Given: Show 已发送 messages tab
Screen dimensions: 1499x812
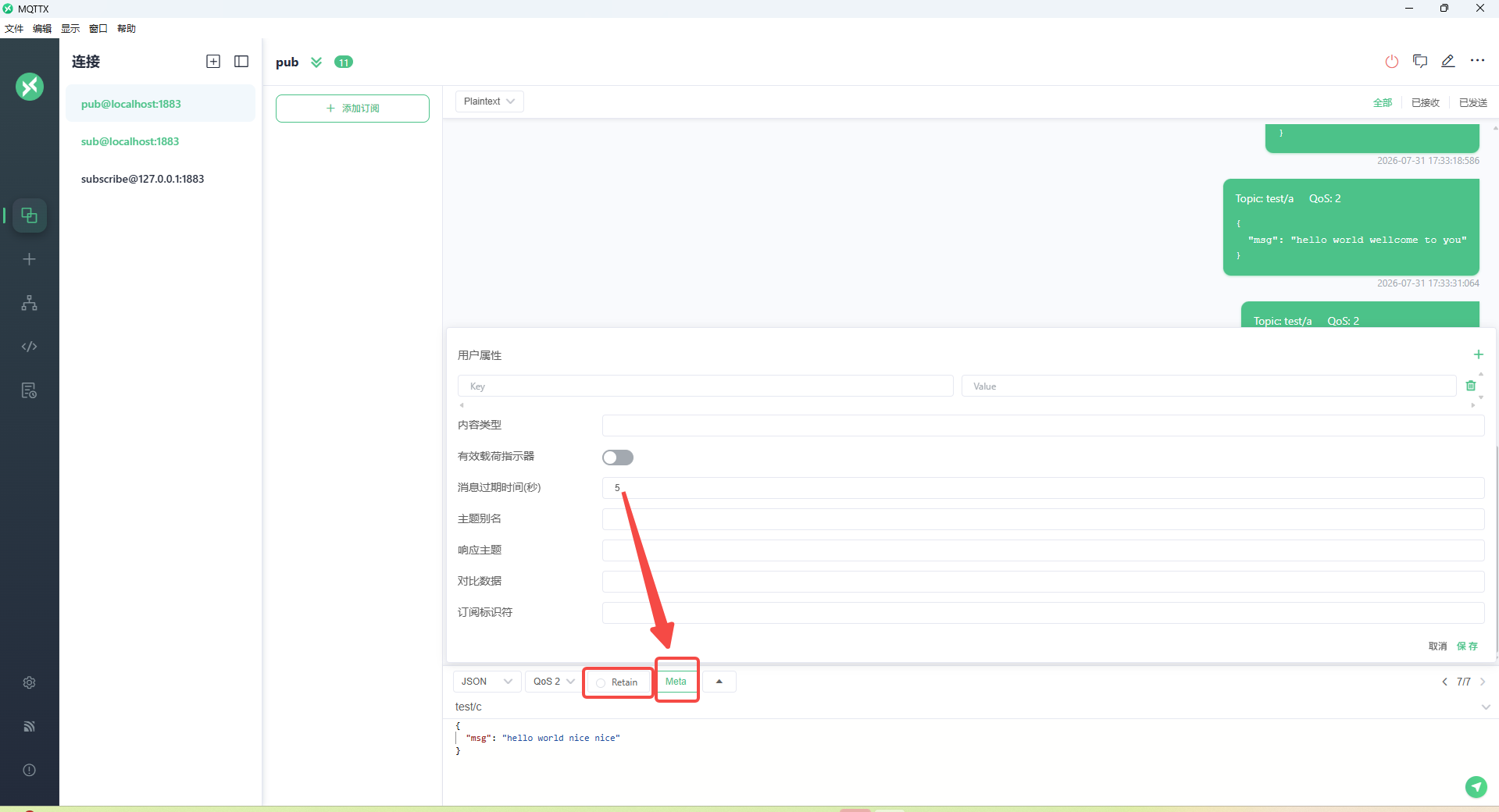Looking at the screenshot, I should [x=1473, y=103].
